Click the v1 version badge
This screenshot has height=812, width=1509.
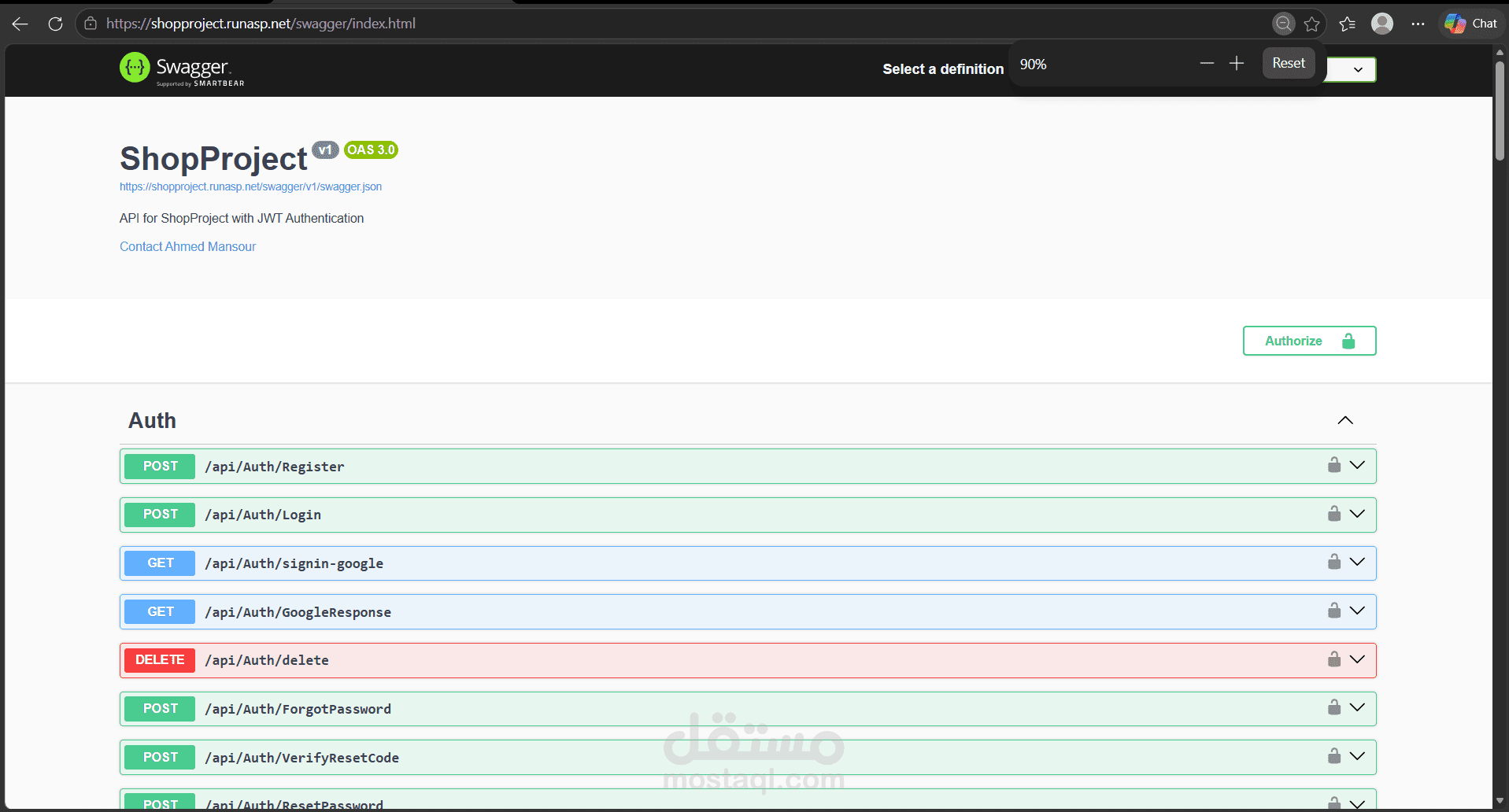325,149
